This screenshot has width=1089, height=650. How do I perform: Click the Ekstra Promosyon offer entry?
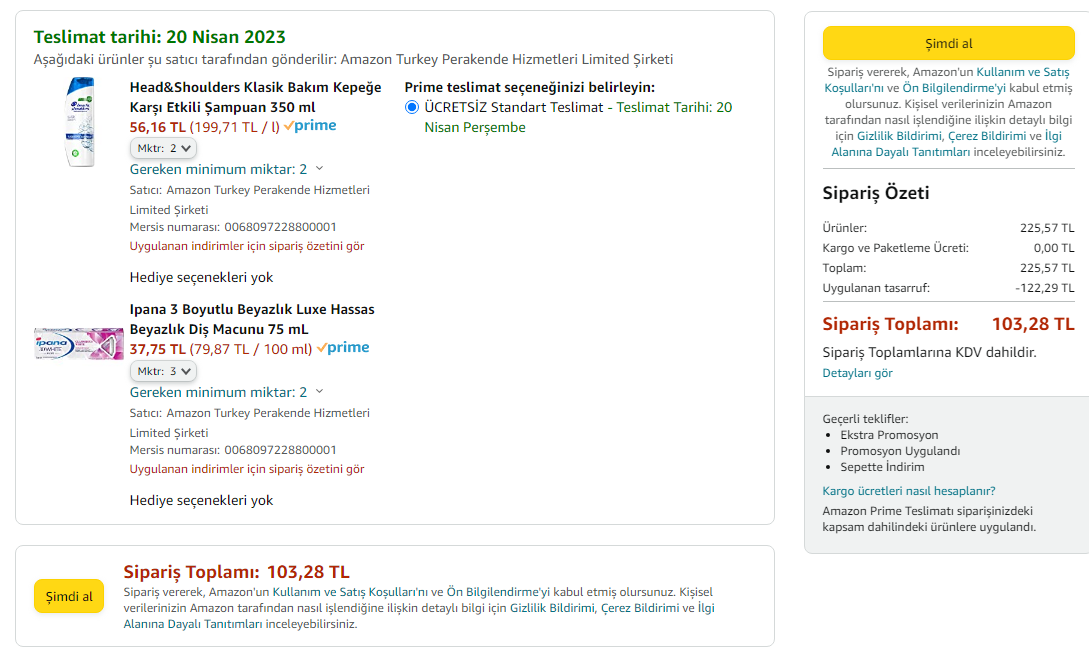point(889,435)
